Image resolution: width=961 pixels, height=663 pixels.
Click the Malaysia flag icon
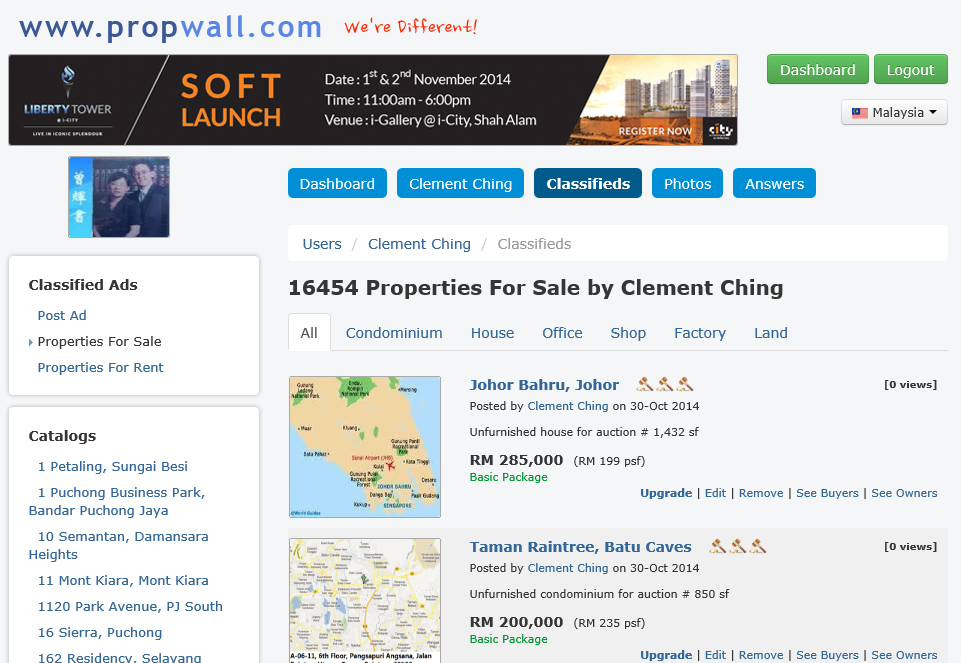point(859,113)
